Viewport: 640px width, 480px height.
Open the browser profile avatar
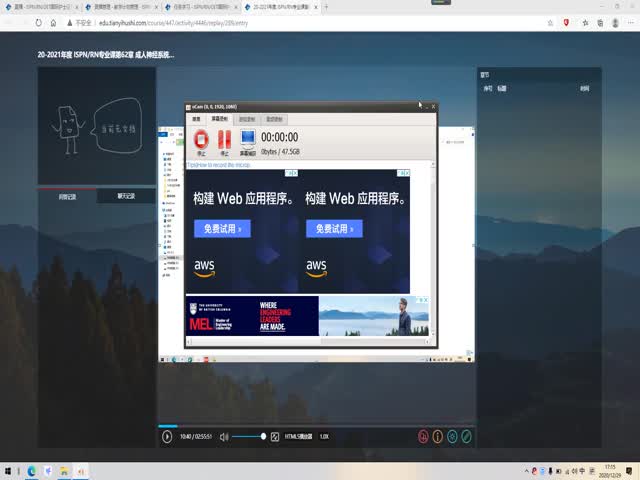coord(616,23)
